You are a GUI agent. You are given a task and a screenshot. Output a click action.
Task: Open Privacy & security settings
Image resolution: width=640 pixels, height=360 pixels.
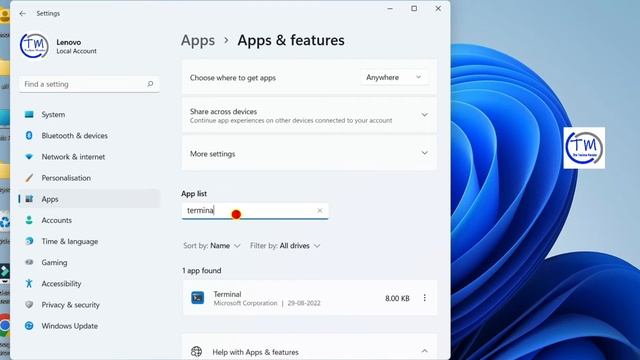(x=89, y=305)
